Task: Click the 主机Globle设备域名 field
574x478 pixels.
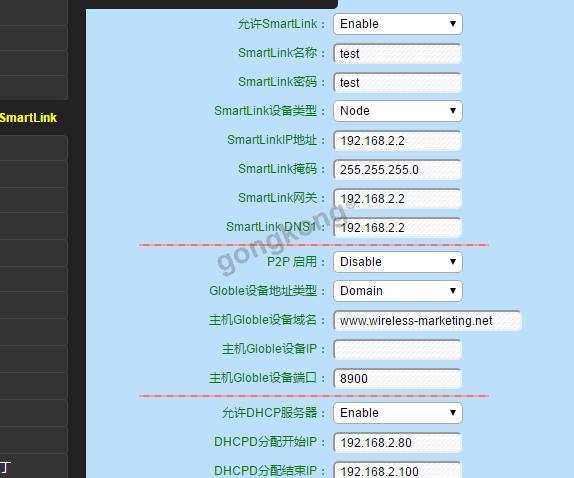Action: click(428, 321)
